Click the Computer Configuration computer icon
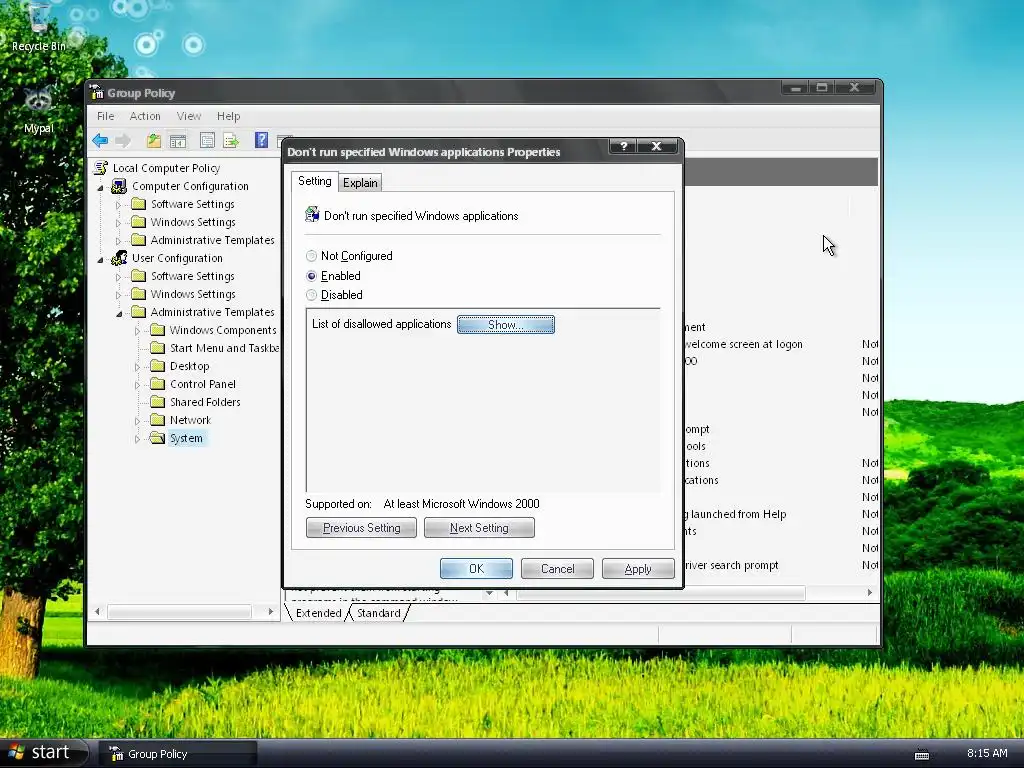Viewport: 1024px width, 768px height. tap(120, 186)
